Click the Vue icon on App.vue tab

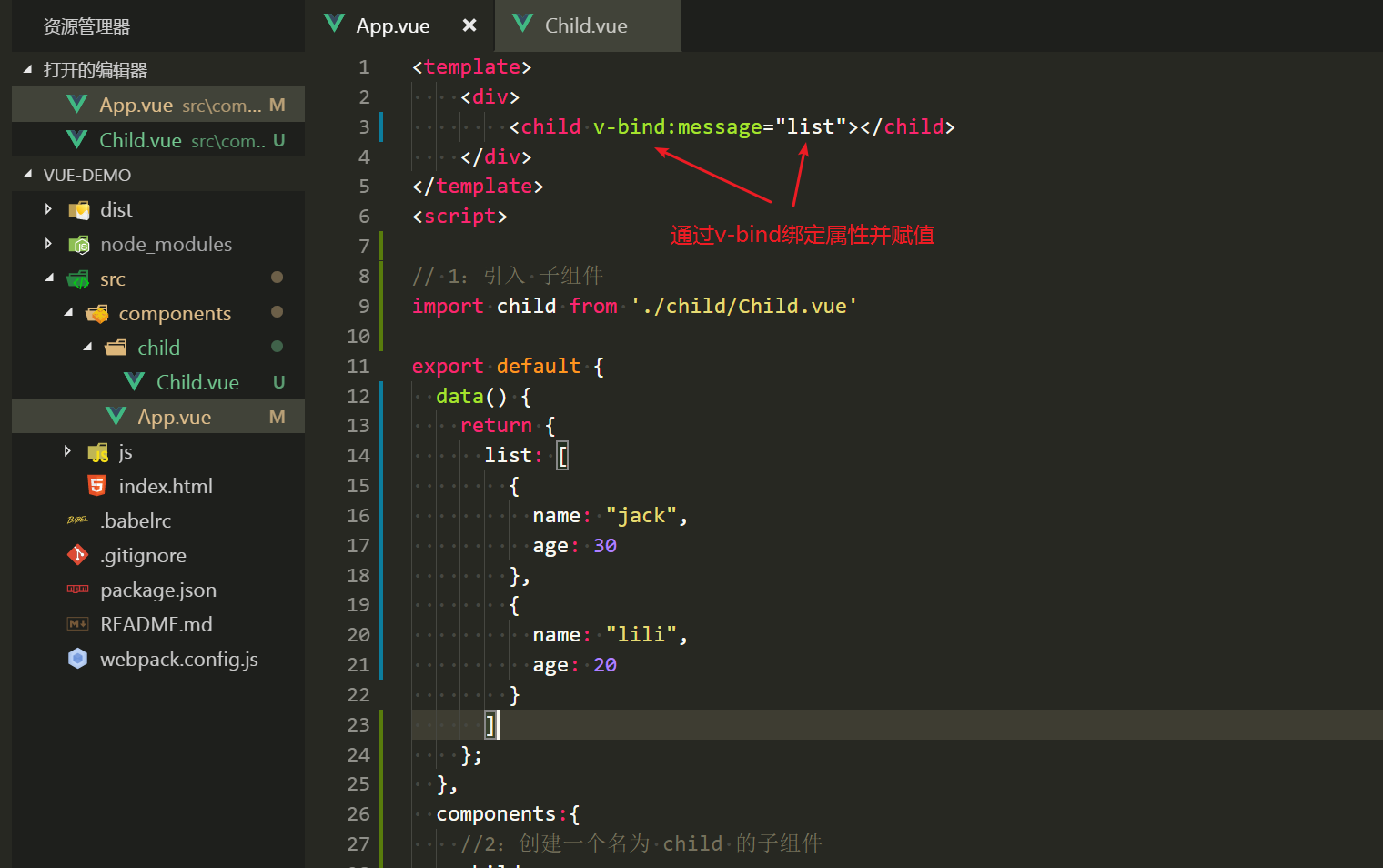click(x=334, y=25)
